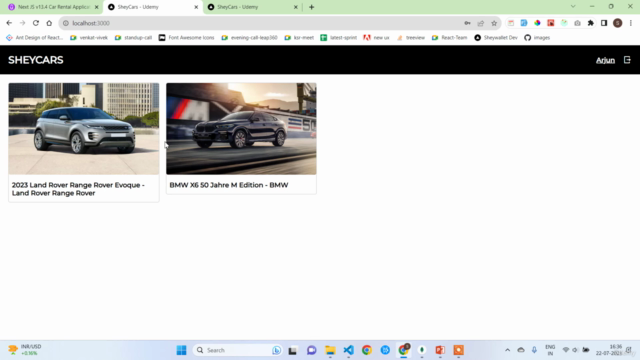The width and height of the screenshot is (640, 360).
Task: Open Ant Design of React bookmark
Action: [35, 38]
